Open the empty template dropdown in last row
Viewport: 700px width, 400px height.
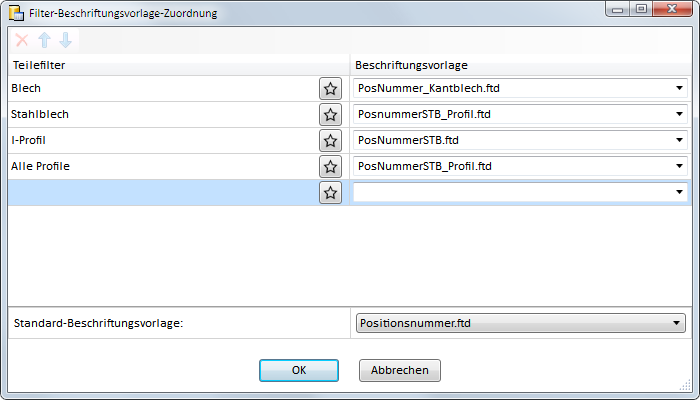click(x=520, y=192)
